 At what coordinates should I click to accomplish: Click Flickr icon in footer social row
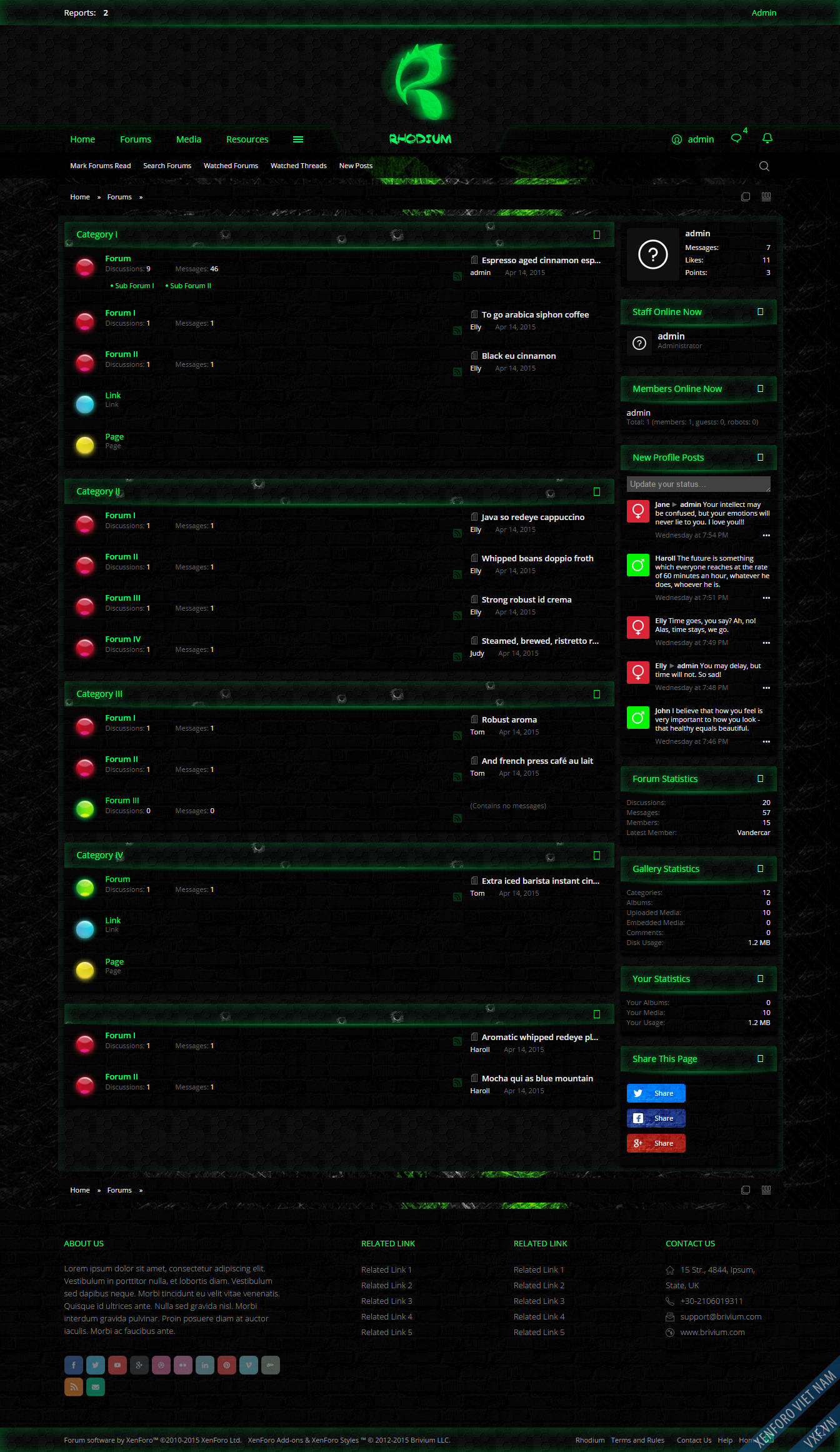click(183, 1365)
